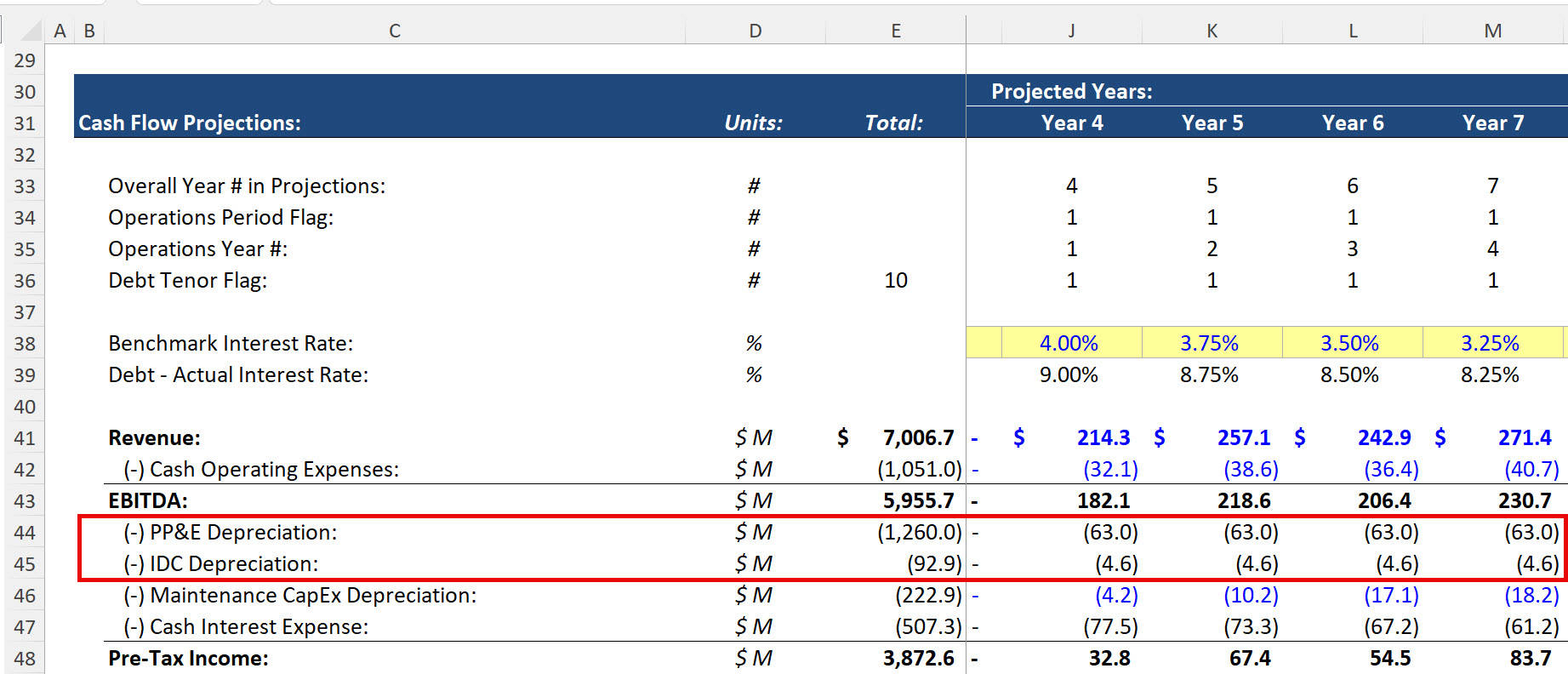Select the "Total:" column heading cell
Viewport: 1568px width, 674px height.
[894, 123]
